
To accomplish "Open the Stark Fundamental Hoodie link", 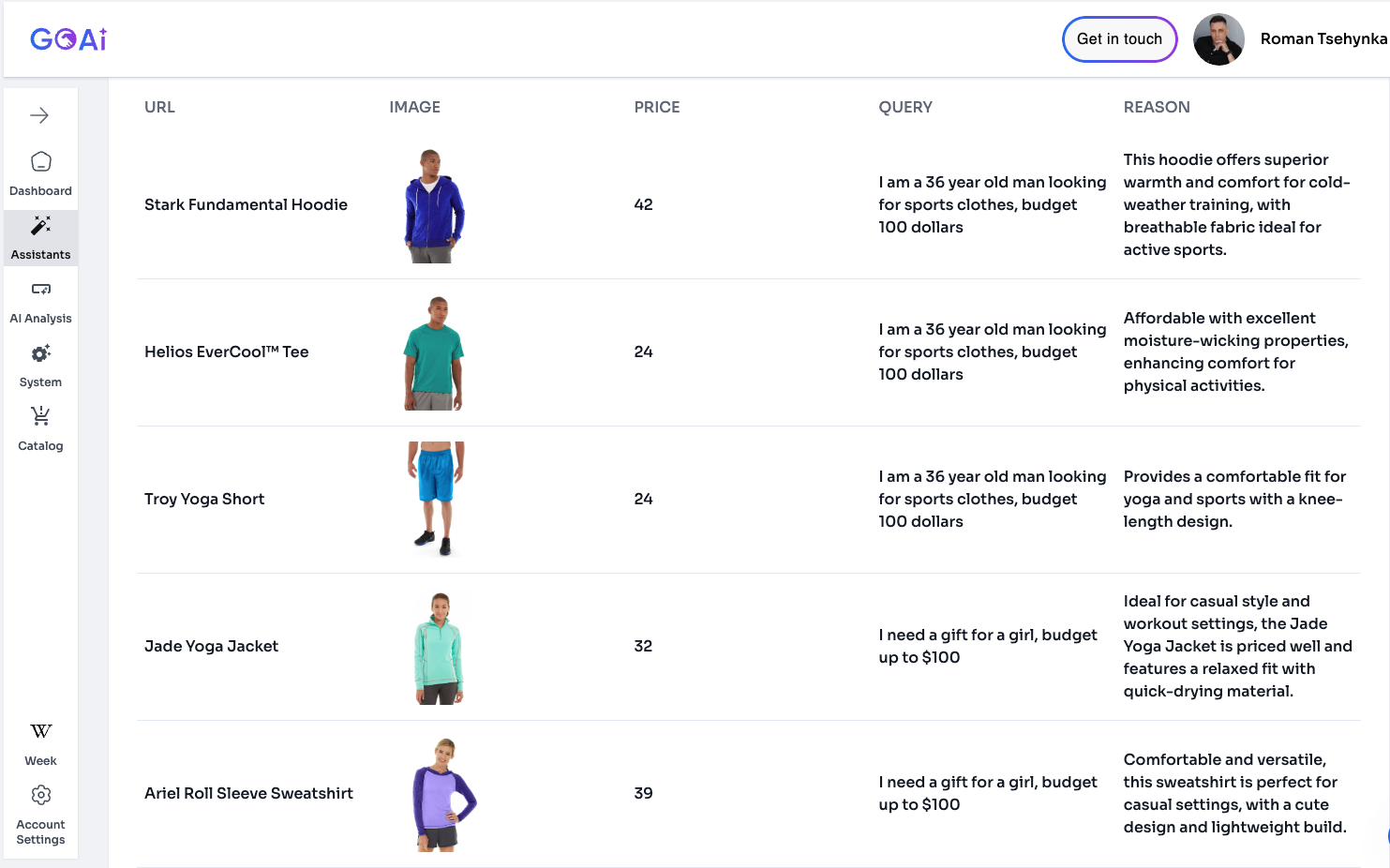I will [x=246, y=204].
